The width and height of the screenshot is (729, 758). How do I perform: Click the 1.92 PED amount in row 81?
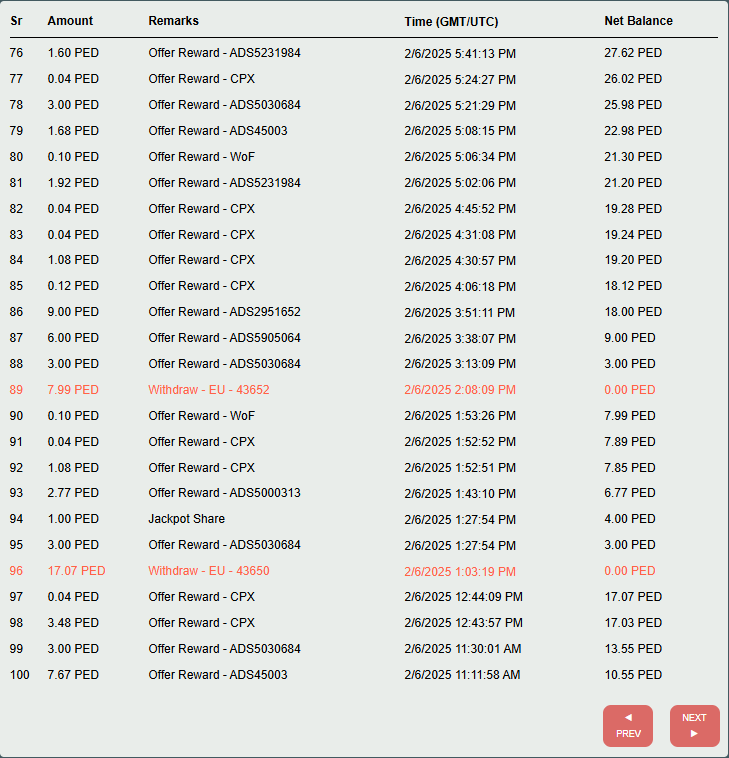click(x=73, y=183)
